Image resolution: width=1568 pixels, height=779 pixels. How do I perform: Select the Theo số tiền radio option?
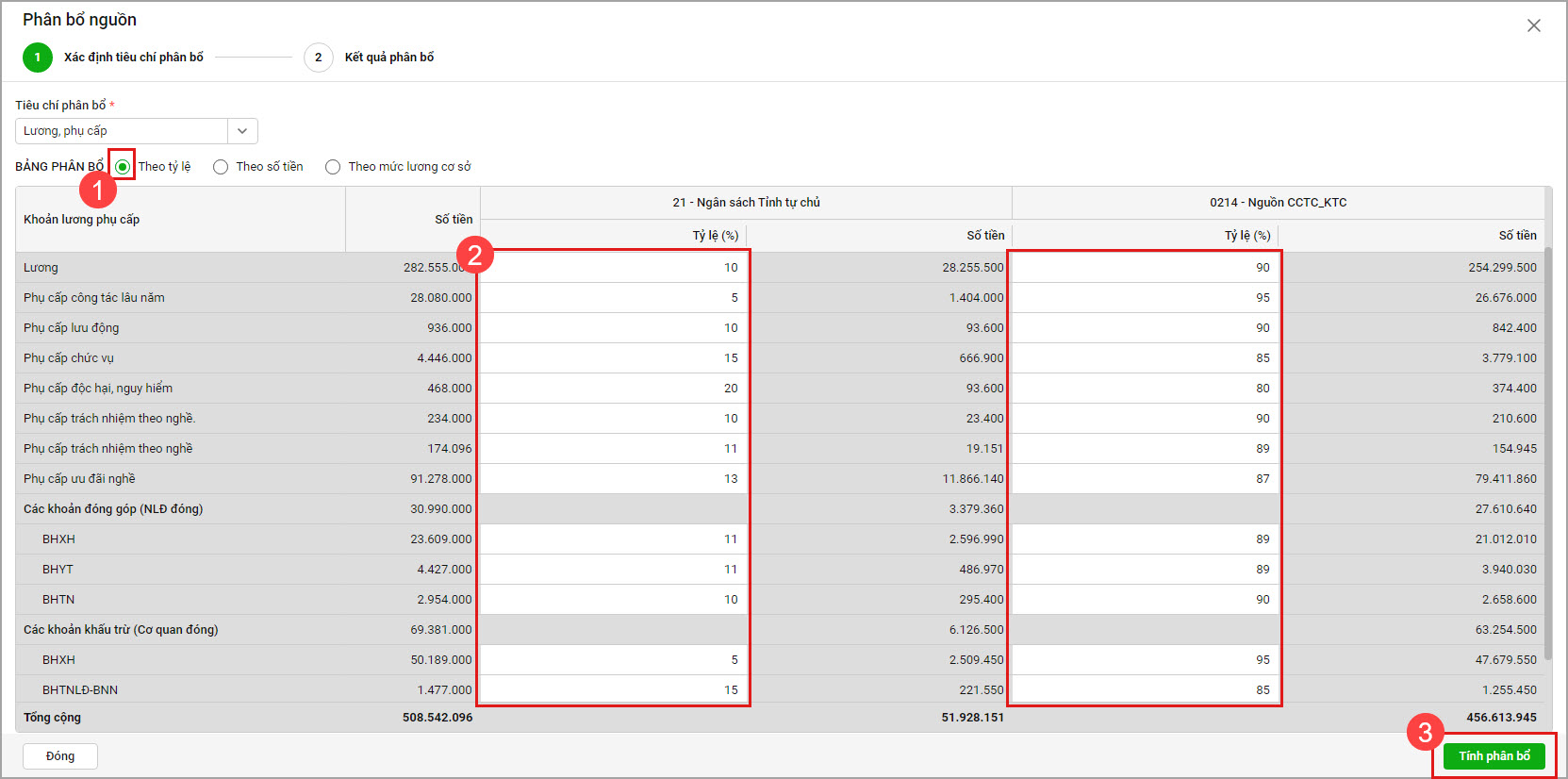click(221, 167)
